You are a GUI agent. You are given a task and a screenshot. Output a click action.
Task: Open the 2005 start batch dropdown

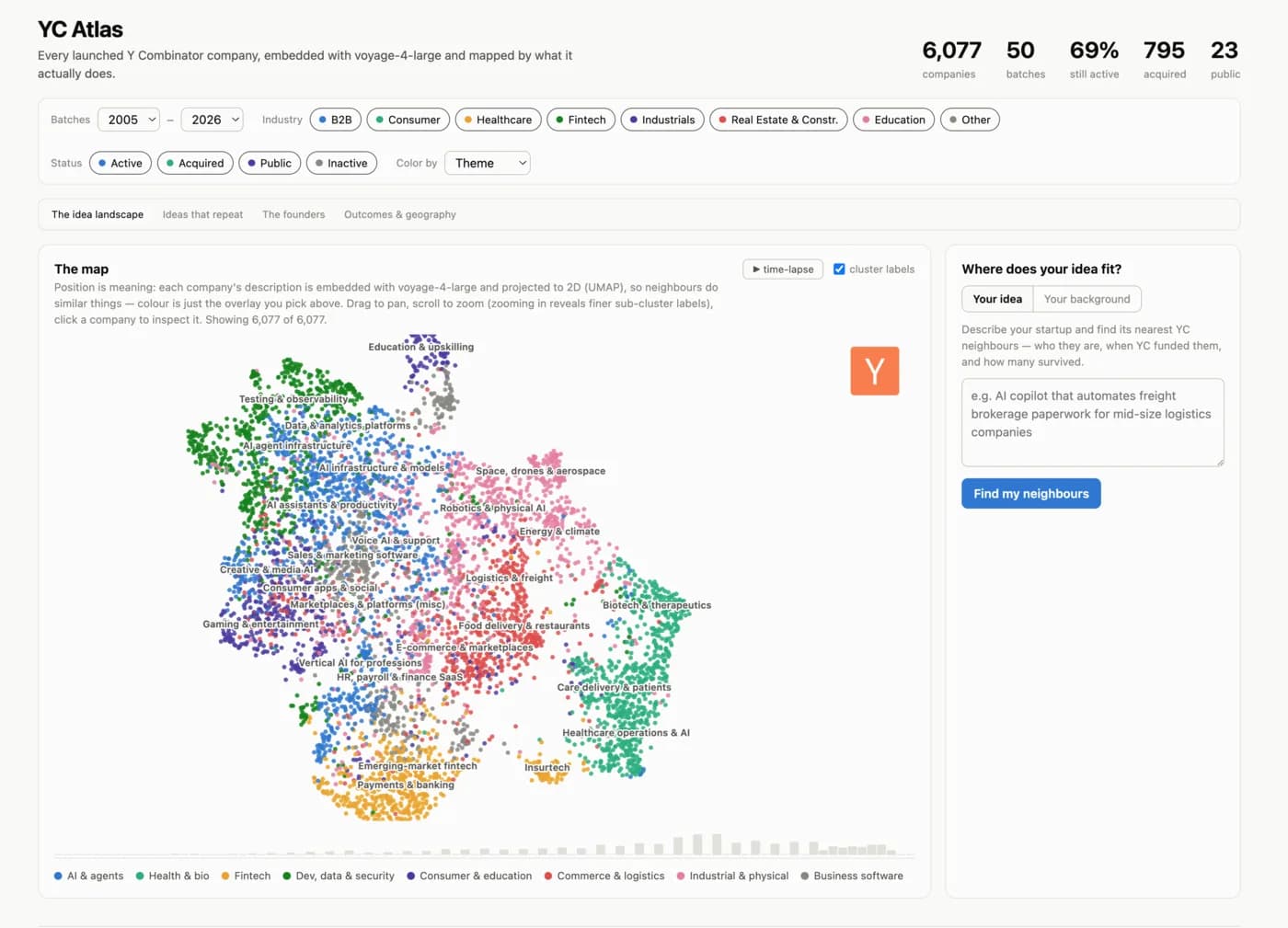pos(129,120)
